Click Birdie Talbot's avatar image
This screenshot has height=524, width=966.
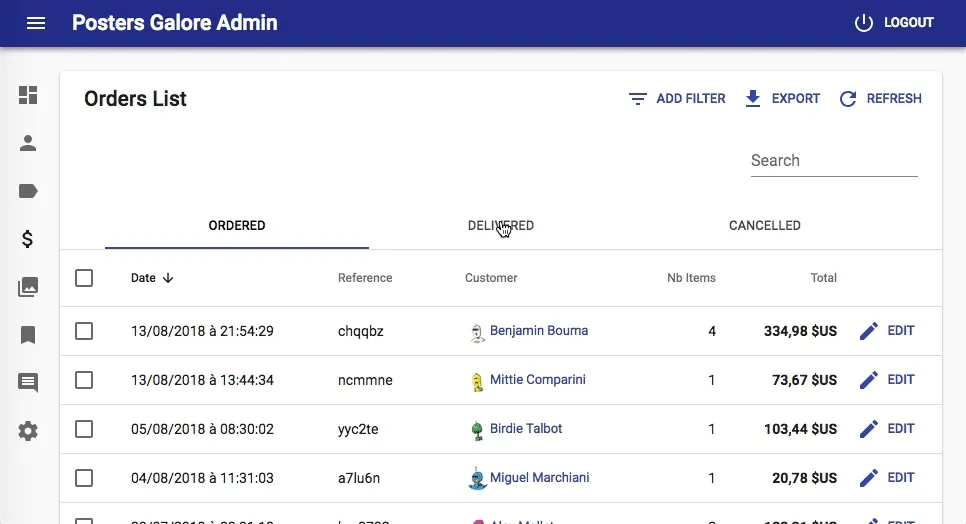coord(477,430)
